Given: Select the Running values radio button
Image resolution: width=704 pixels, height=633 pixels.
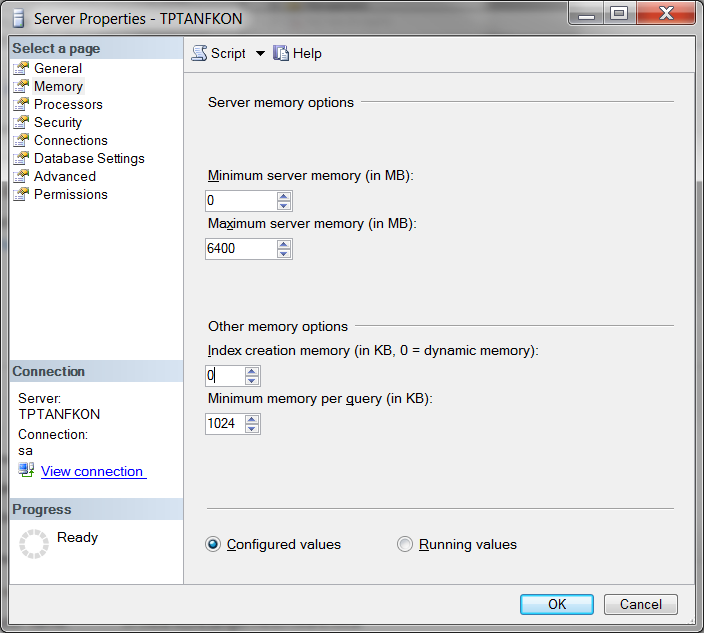Looking at the screenshot, I should click(x=405, y=545).
